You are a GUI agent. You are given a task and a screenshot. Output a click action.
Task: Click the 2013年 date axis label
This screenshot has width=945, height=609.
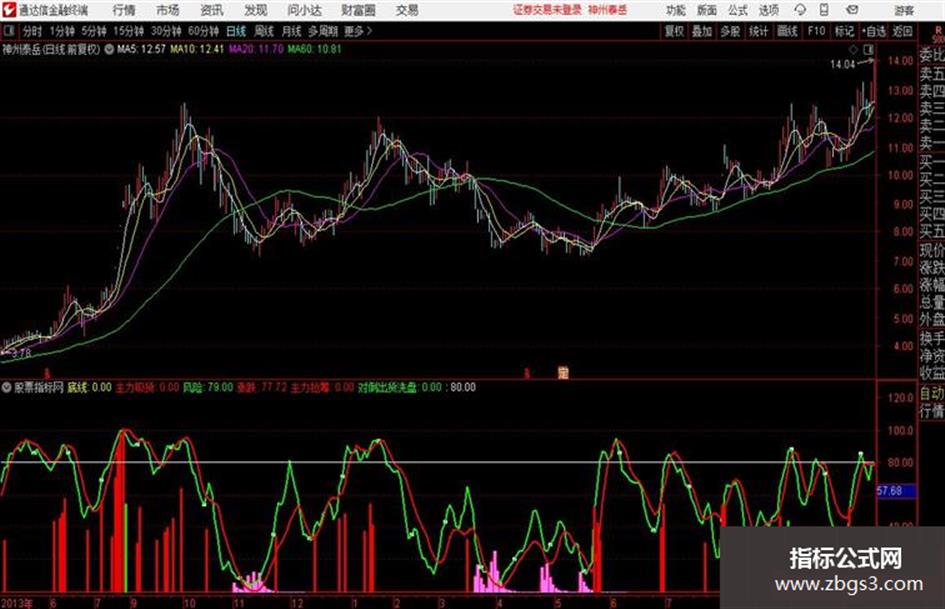click(x=17, y=603)
